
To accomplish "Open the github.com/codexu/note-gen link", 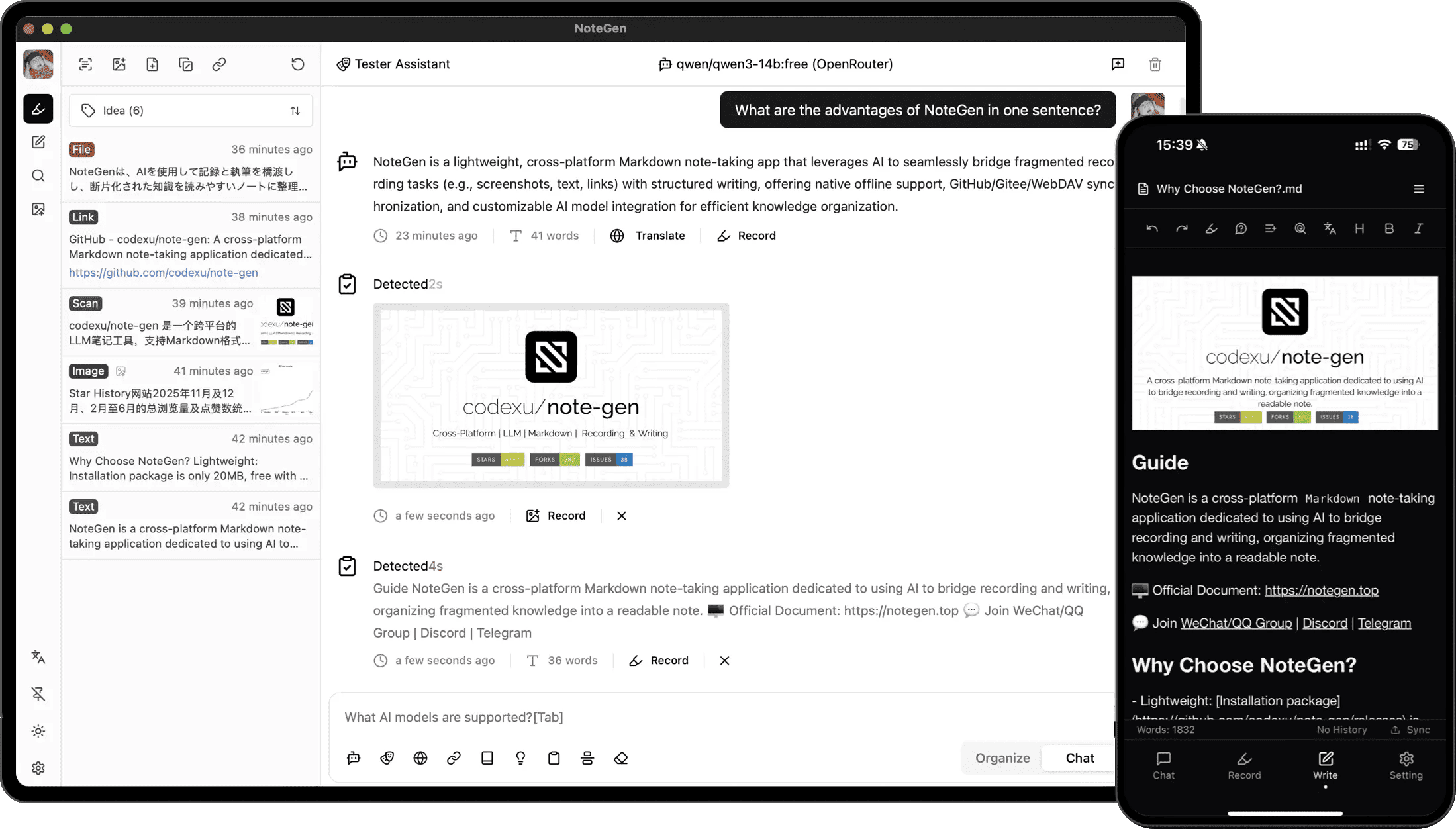I will point(164,273).
